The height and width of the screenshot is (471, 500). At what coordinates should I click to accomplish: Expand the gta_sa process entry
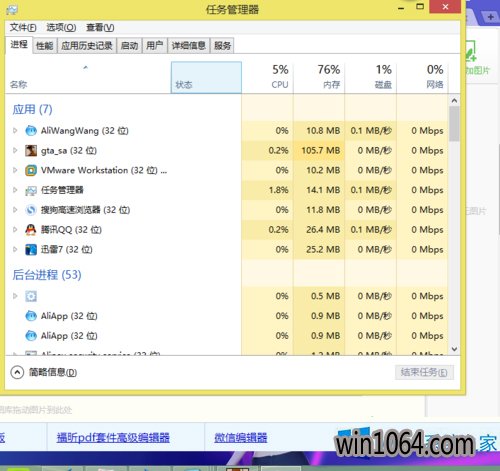pyautogui.click(x=15, y=150)
